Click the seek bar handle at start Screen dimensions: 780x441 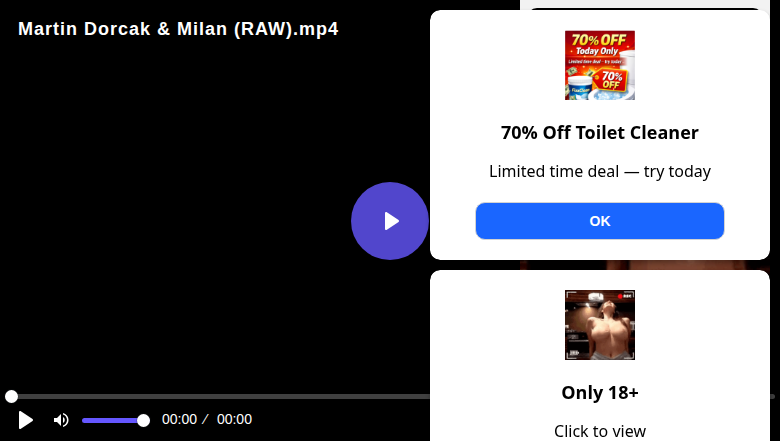click(11, 396)
